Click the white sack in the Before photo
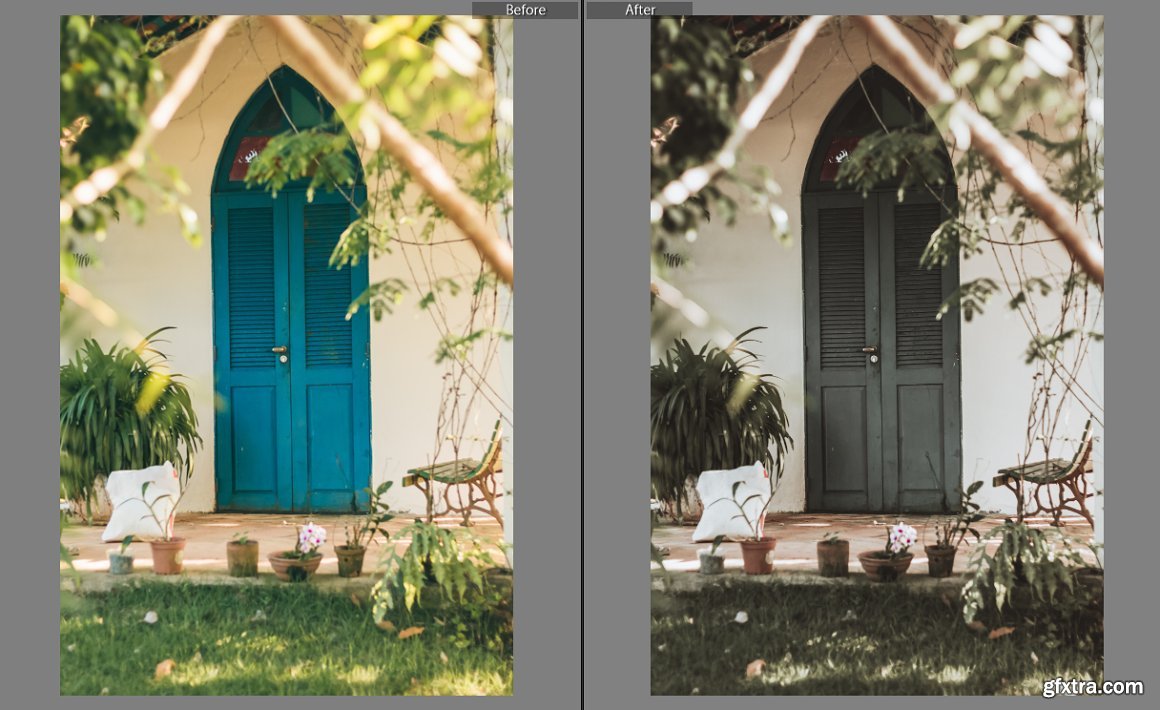The height and width of the screenshot is (710, 1160). (140, 502)
